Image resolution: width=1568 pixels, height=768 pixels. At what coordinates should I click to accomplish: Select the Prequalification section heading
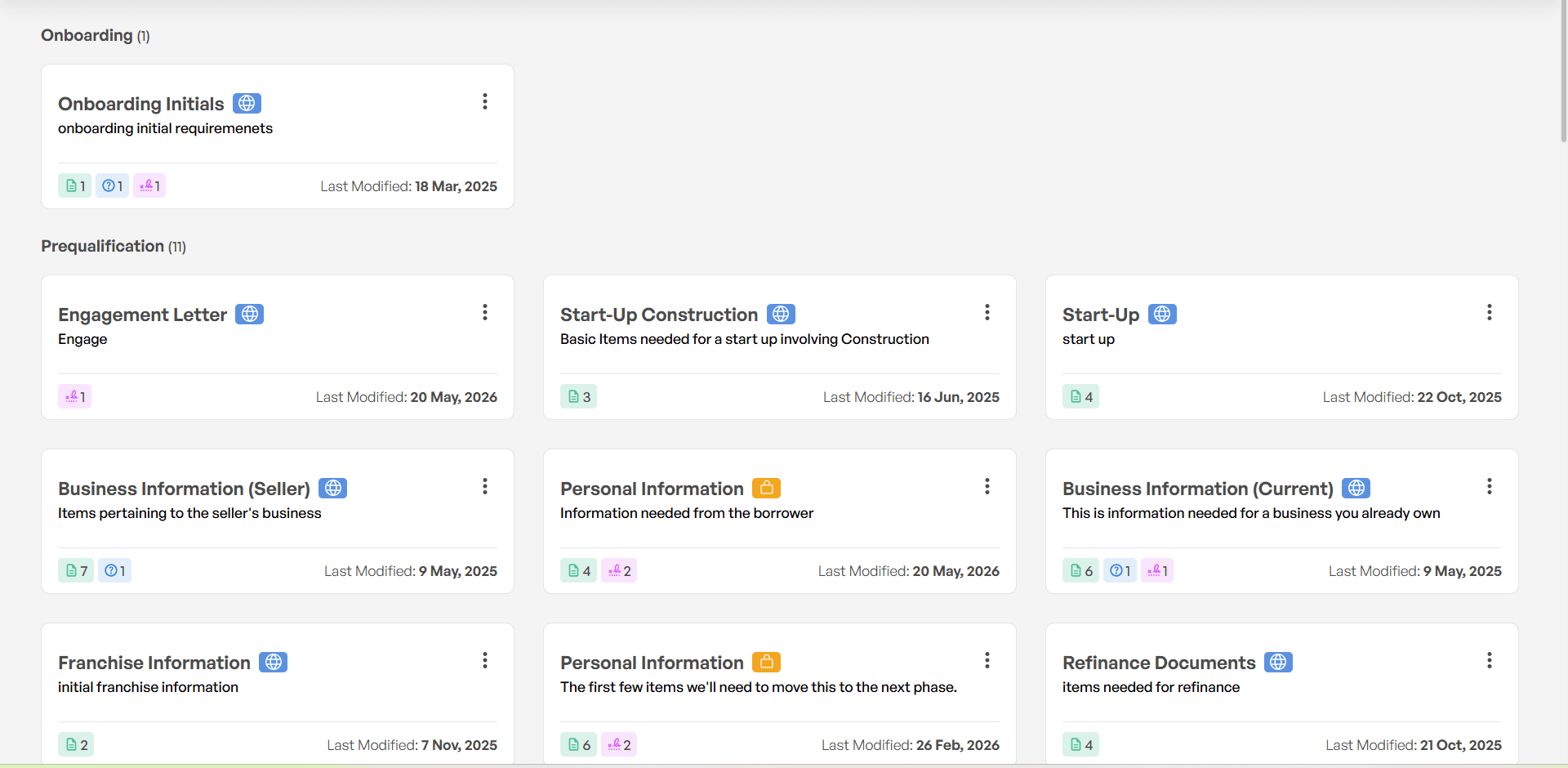(114, 246)
